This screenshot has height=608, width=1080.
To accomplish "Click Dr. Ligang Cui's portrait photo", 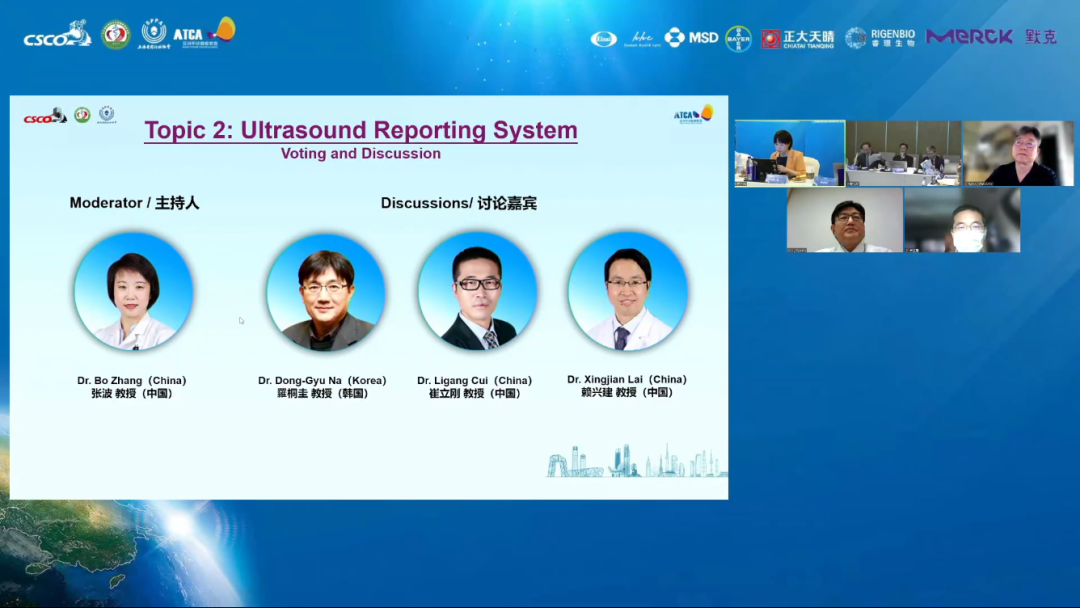I will tap(477, 292).
